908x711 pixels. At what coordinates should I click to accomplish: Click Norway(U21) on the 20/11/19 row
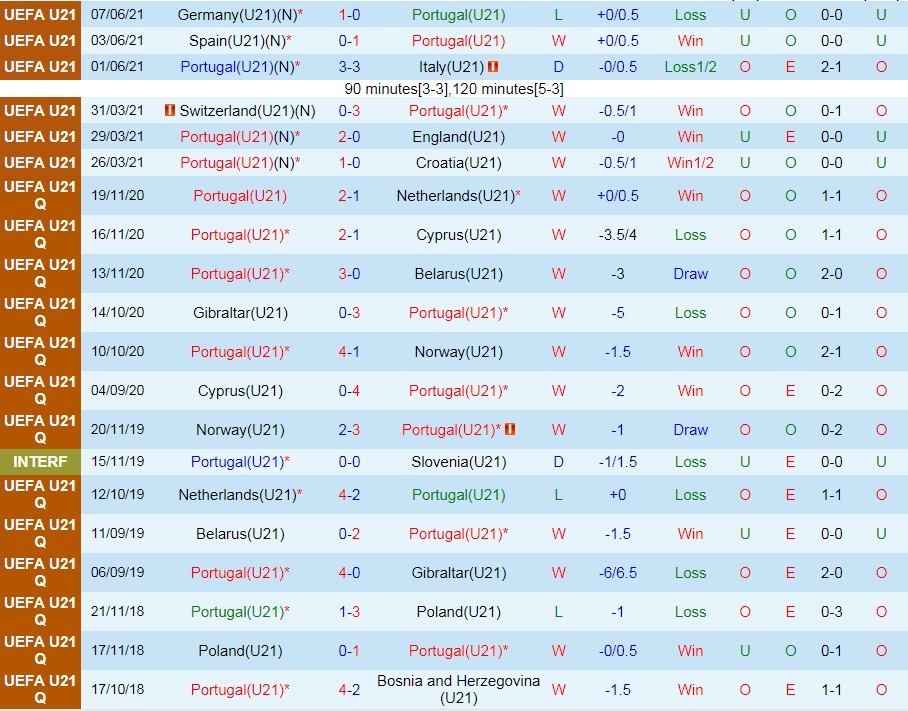(240, 430)
